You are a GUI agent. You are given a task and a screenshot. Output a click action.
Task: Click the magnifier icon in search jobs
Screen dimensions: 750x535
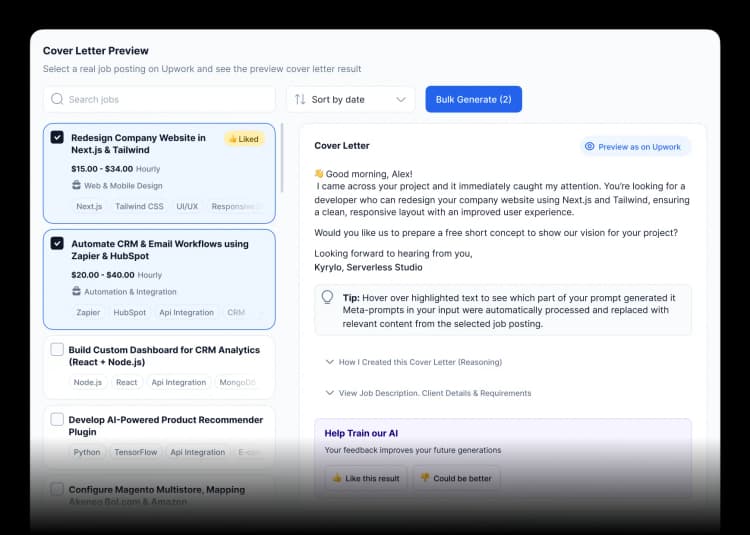(57, 99)
